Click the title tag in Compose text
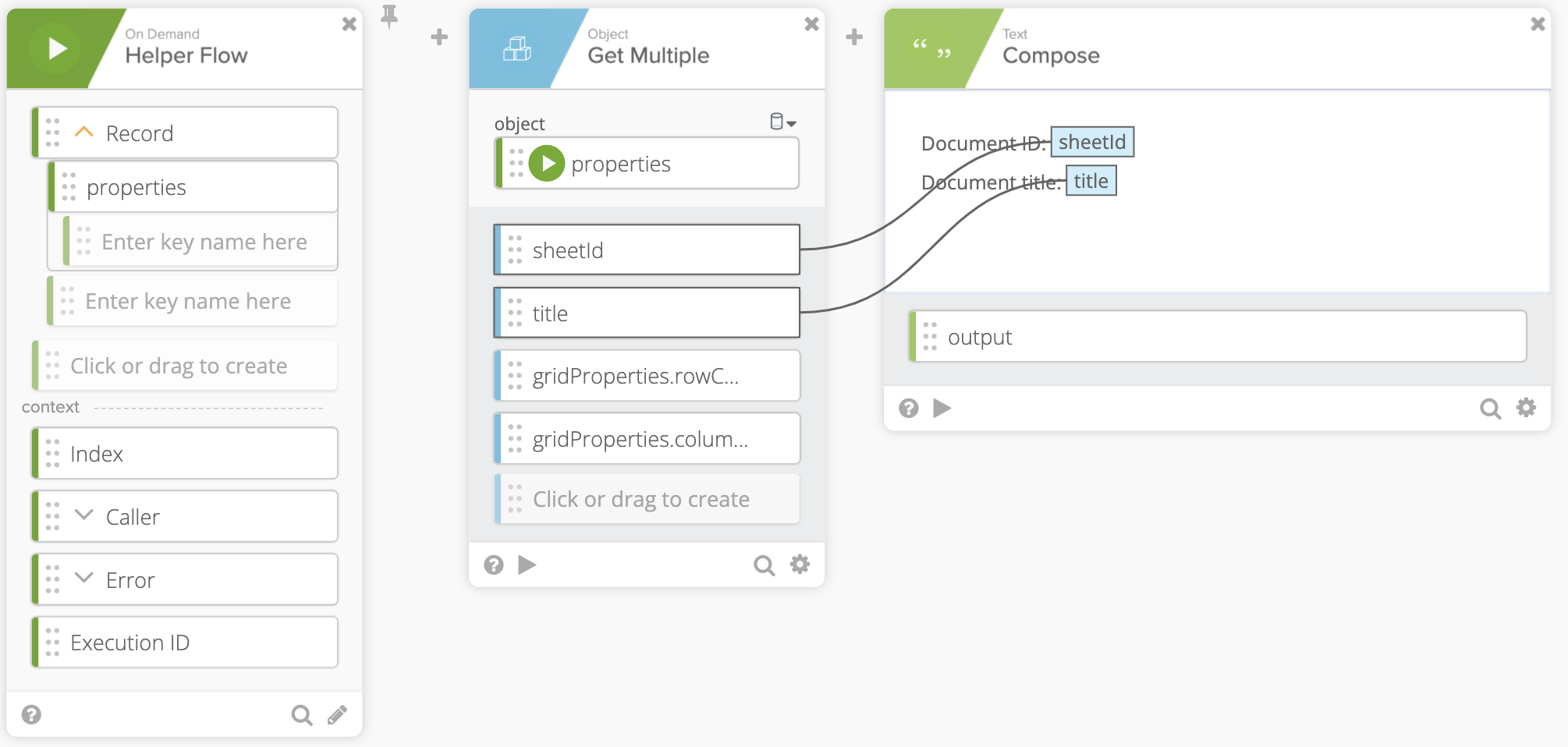The height and width of the screenshot is (747, 1568). [x=1091, y=181]
